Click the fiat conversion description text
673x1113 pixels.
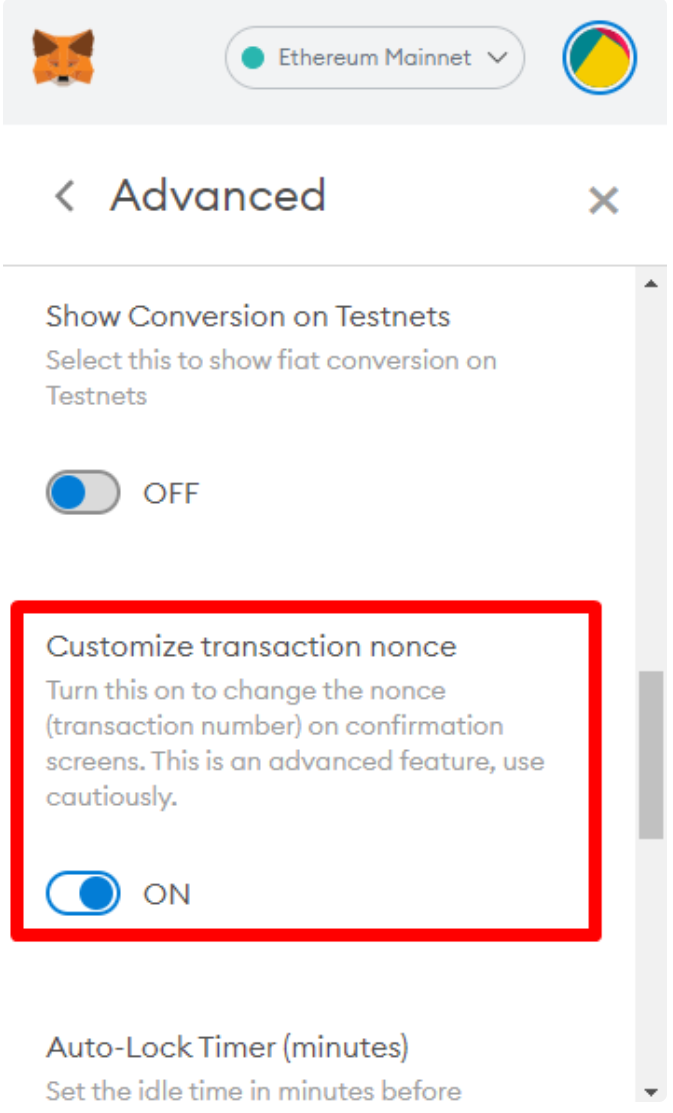[x=271, y=377]
